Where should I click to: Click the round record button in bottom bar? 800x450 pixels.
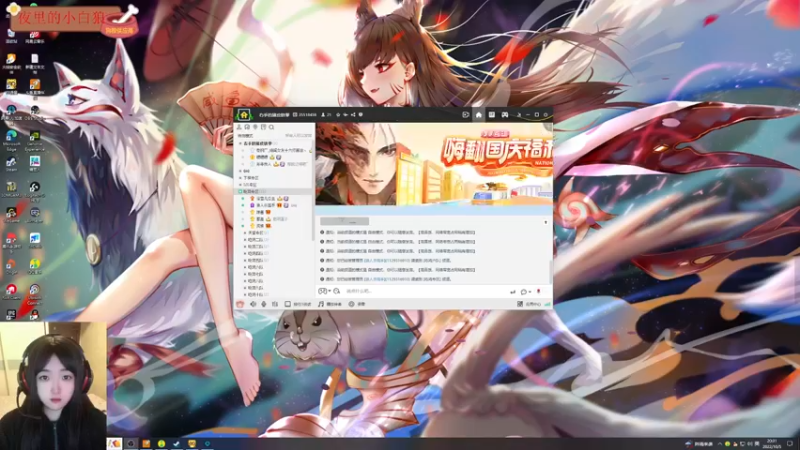(357, 304)
